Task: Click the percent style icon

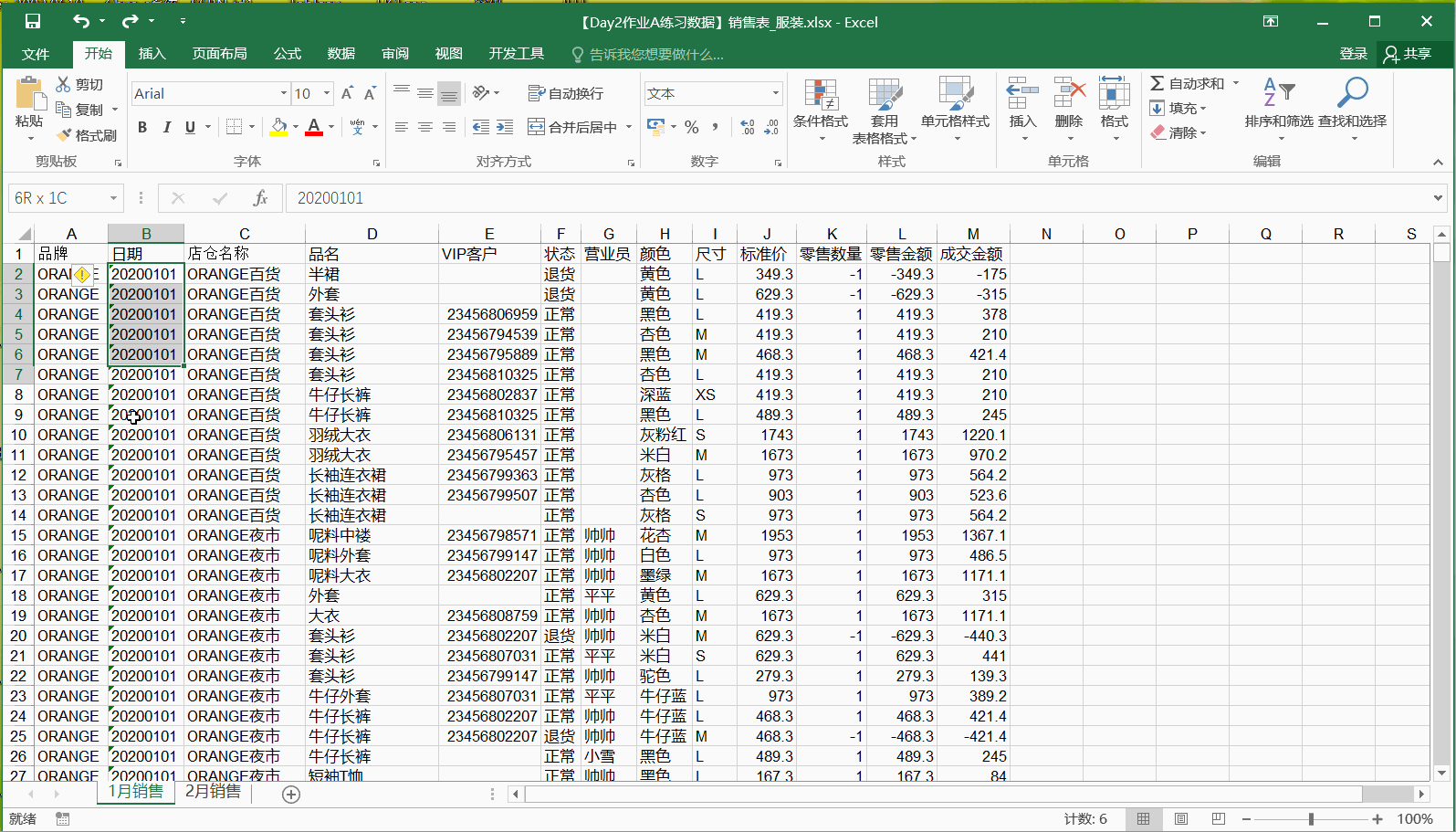Action: (692, 127)
